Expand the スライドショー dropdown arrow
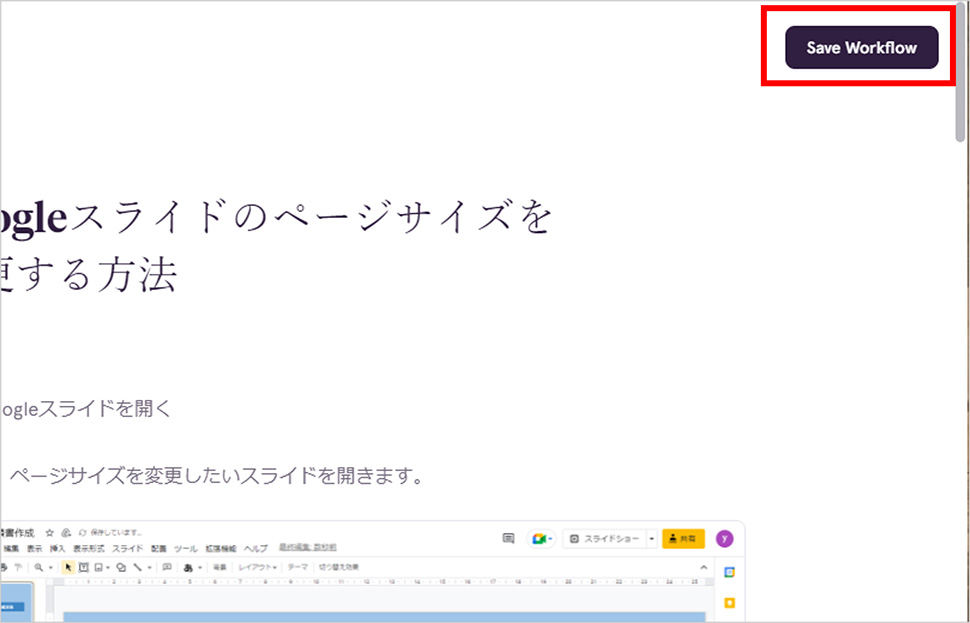Image resolution: width=970 pixels, height=623 pixels. pyautogui.click(x=651, y=539)
